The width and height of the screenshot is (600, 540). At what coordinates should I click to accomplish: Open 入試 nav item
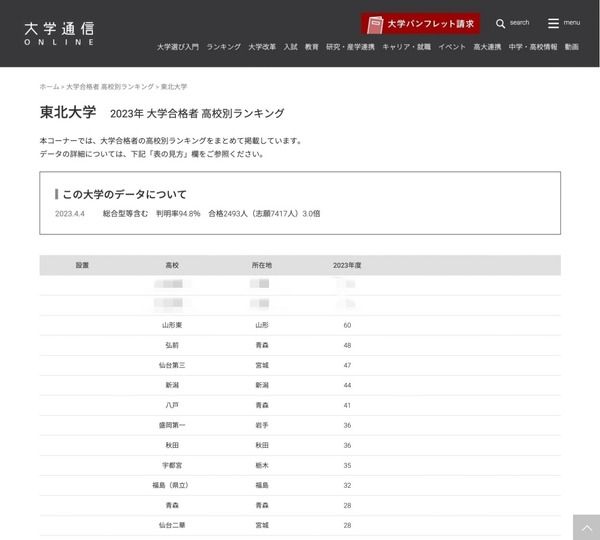290,47
